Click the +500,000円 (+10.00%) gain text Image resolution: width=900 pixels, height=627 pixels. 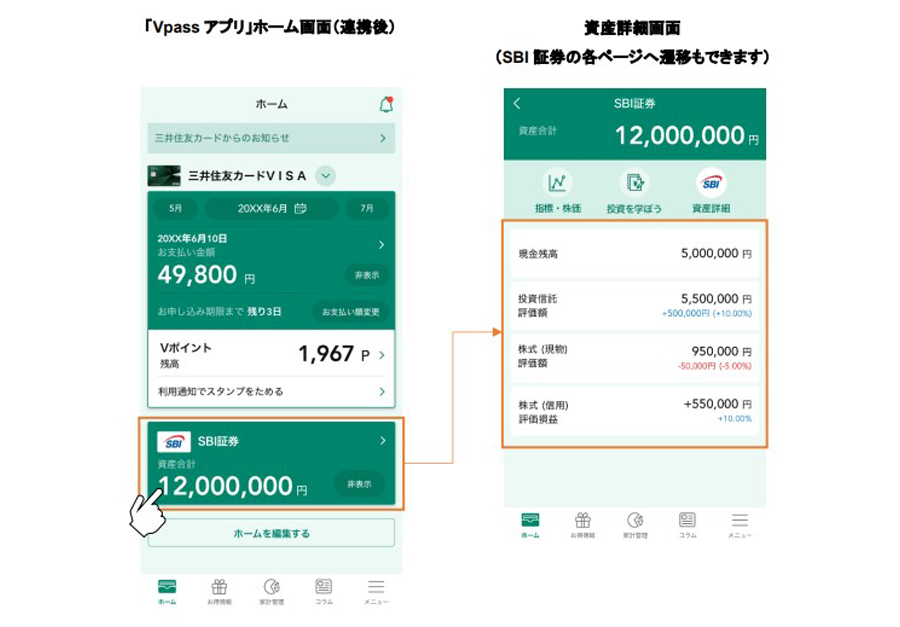[x=707, y=314]
